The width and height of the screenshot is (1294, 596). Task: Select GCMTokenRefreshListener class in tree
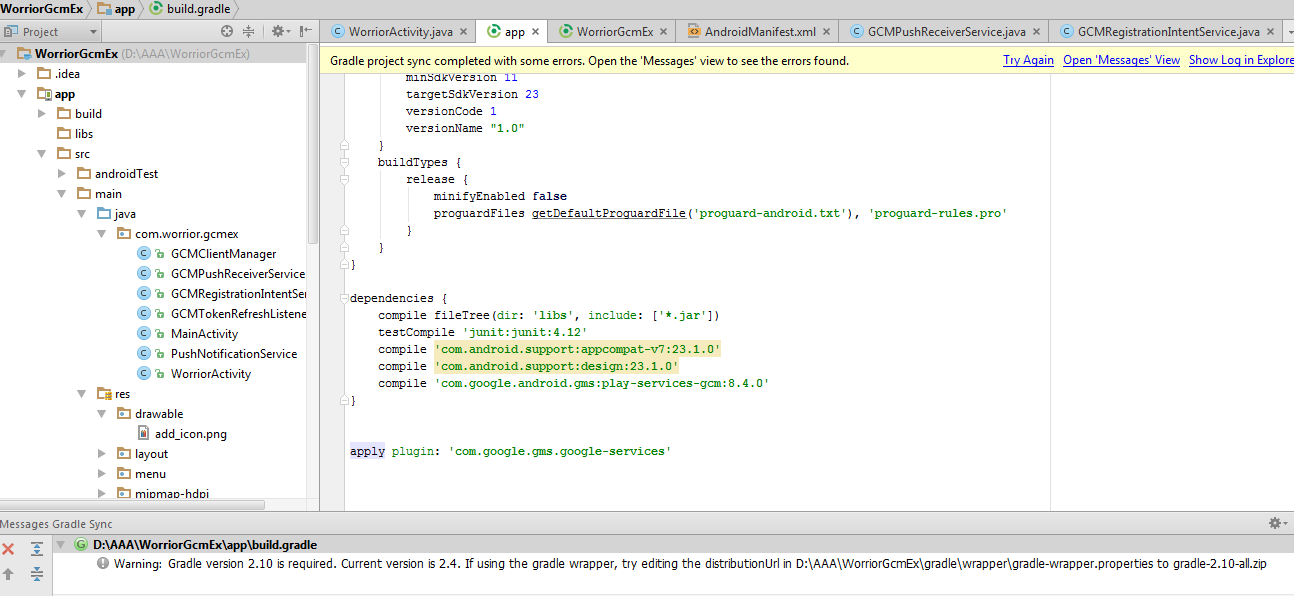click(x=238, y=313)
